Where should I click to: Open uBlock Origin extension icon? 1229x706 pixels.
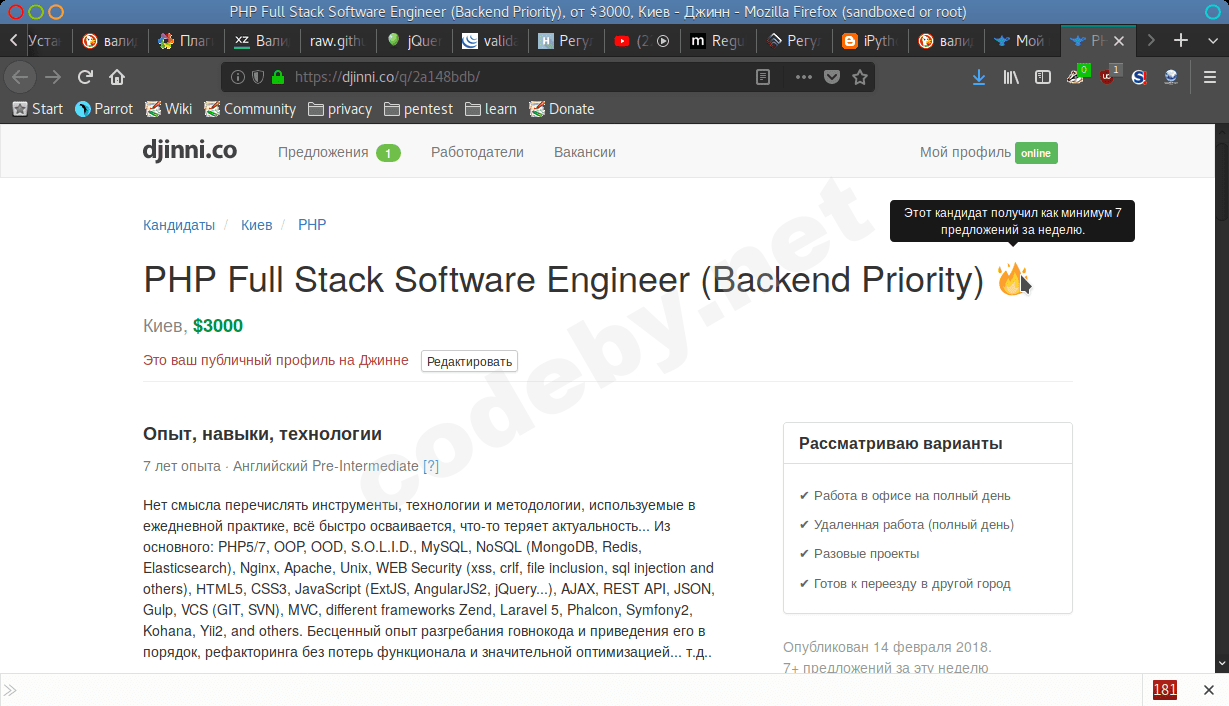click(1108, 76)
